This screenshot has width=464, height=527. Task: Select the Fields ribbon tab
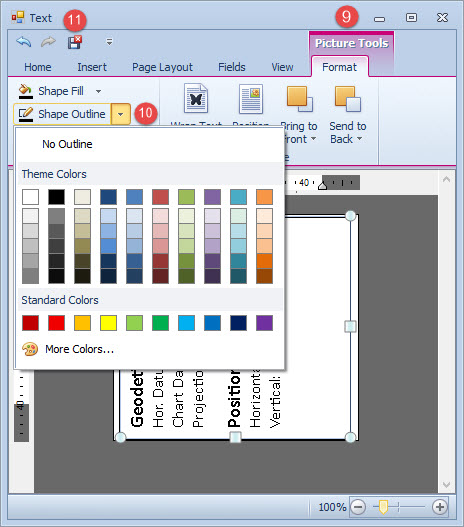pyautogui.click(x=232, y=67)
